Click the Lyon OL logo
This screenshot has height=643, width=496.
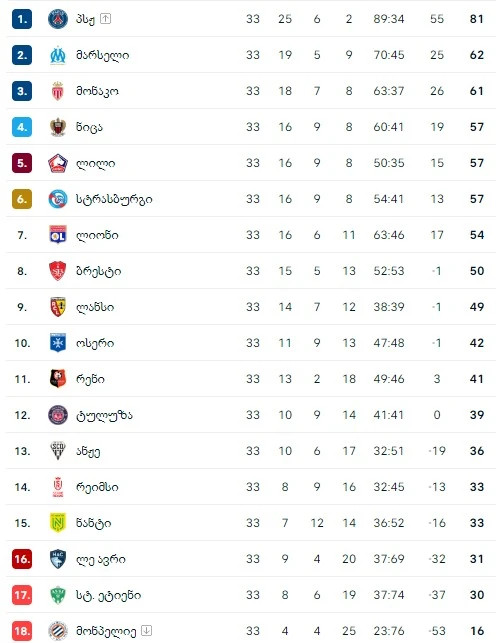(58, 235)
